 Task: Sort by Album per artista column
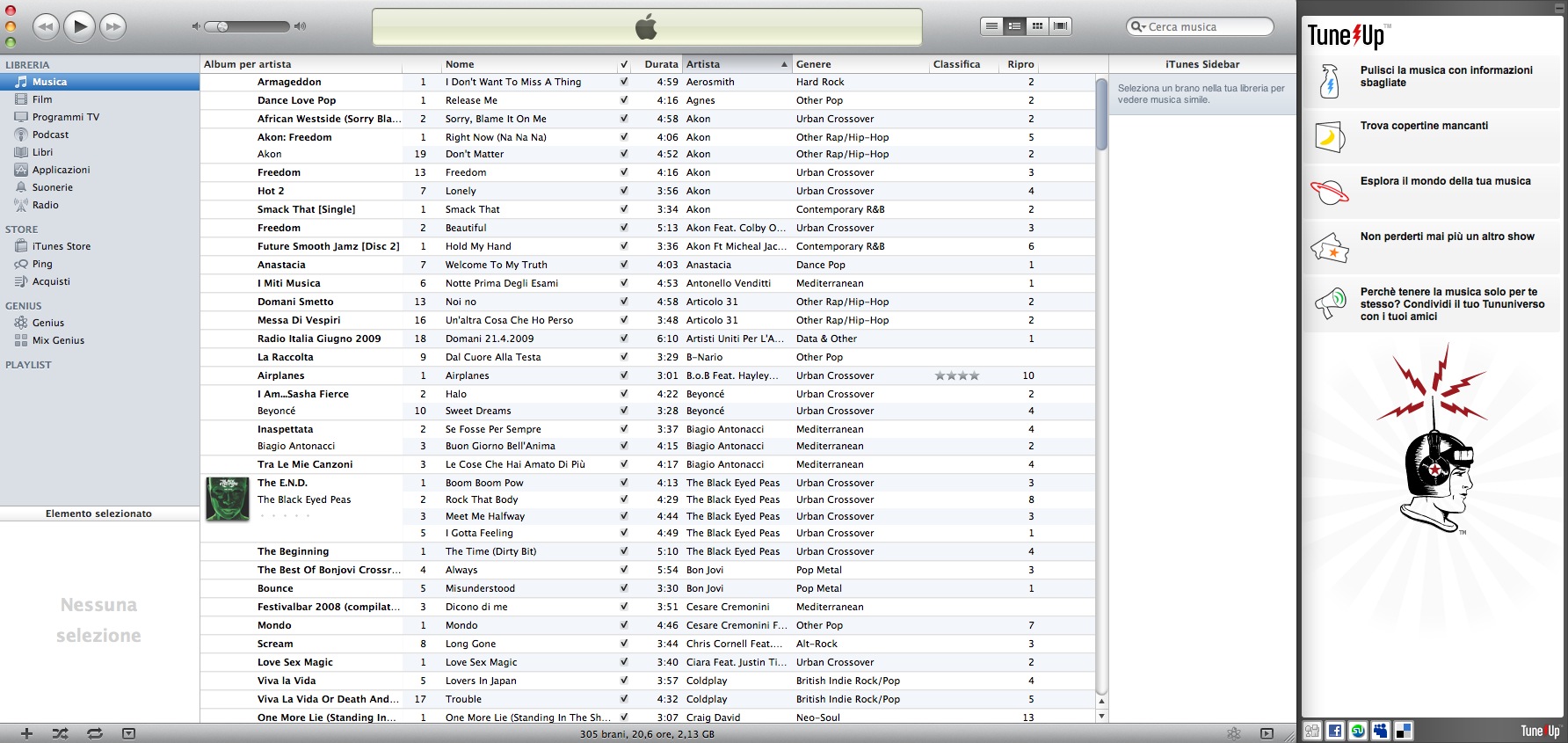(301, 64)
